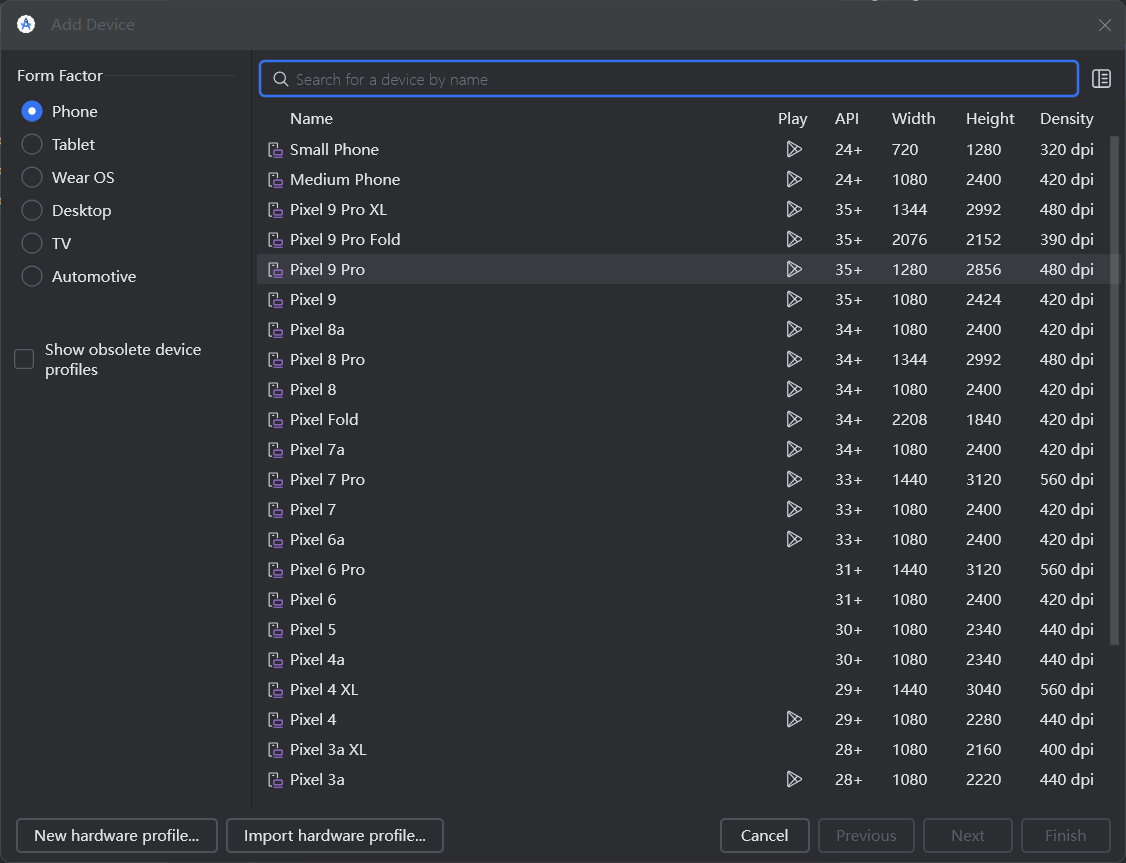Click the Finish button
1126x863 pixels.
[1065, 836]
